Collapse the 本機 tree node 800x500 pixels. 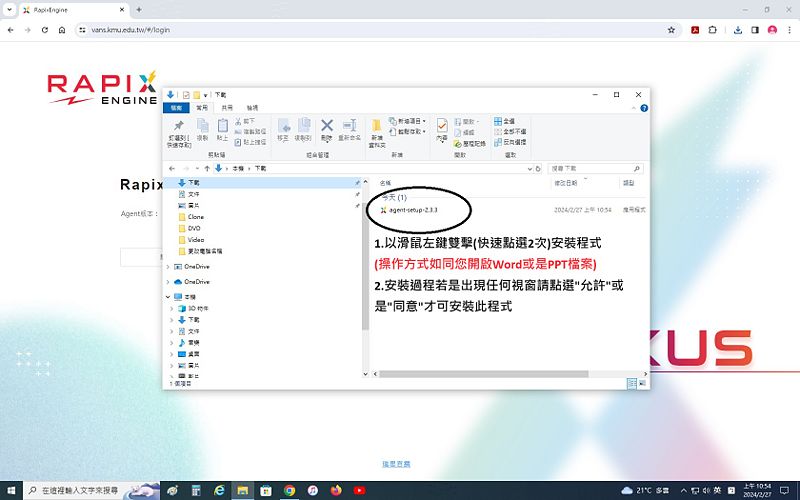168,297
